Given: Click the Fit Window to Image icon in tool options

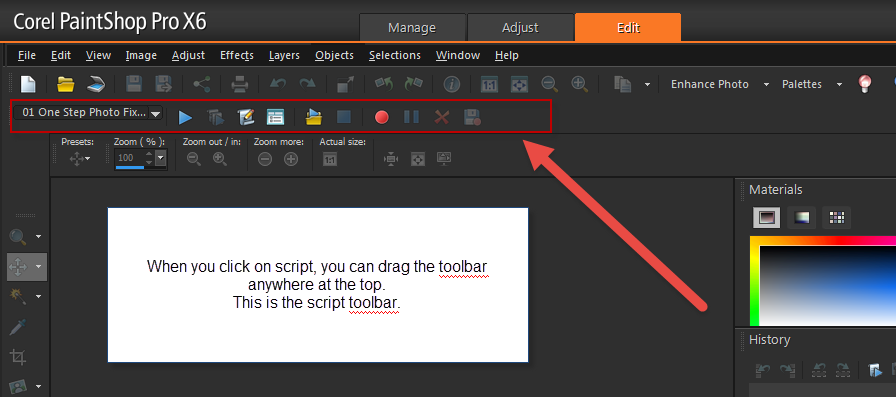Looking at the screenshot, I should 391,160.
